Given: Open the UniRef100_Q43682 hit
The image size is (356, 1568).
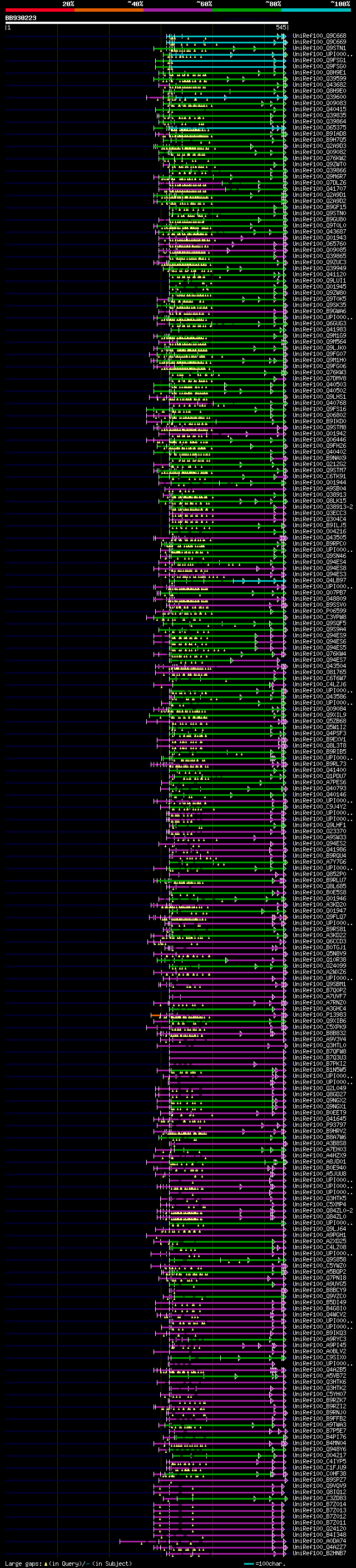Looking at the screenshot, I should 319,85.
